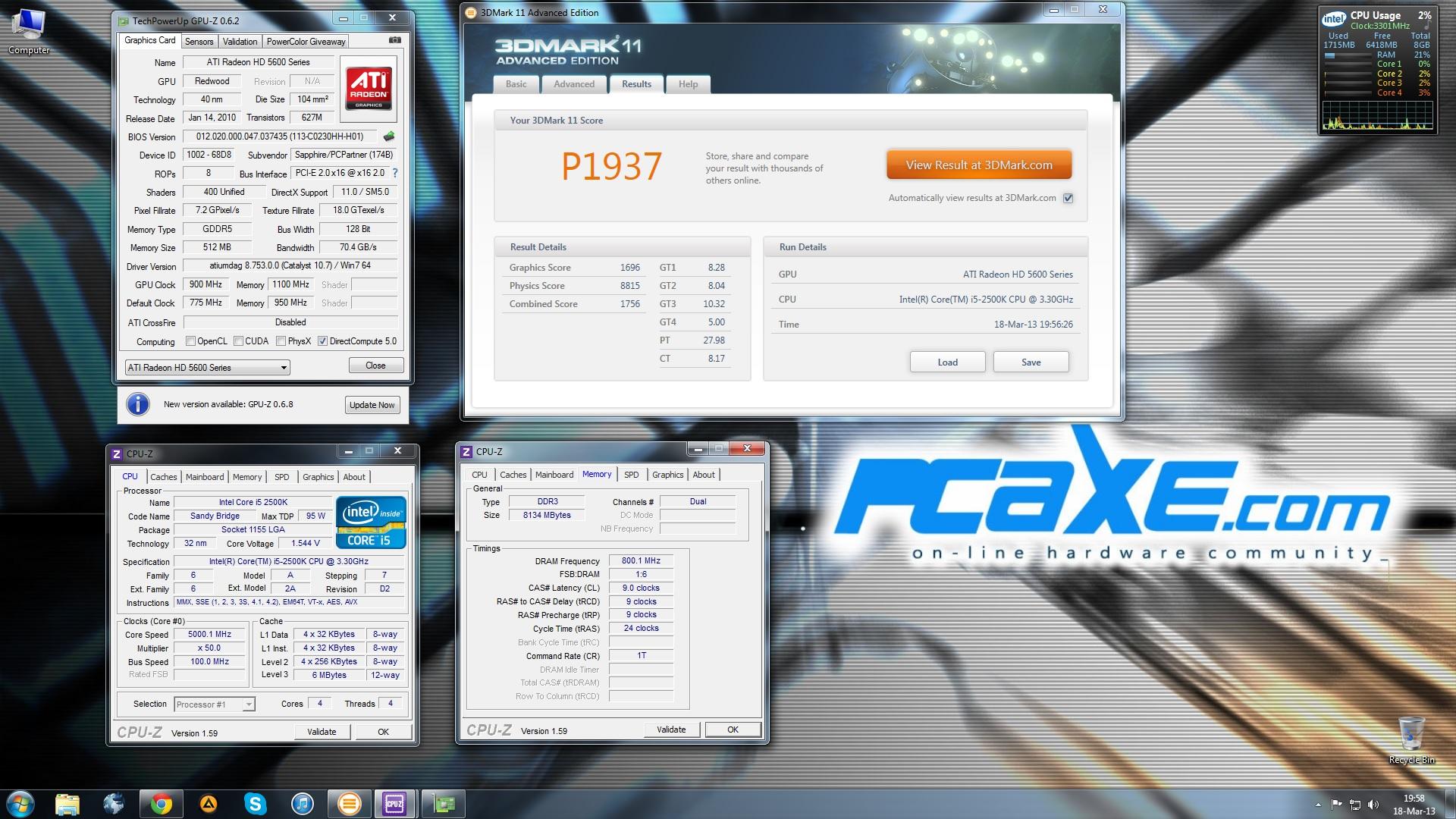Open the volume speaker icon in the tray
The image size is (1456, 819).
(x=1373, y=805)
